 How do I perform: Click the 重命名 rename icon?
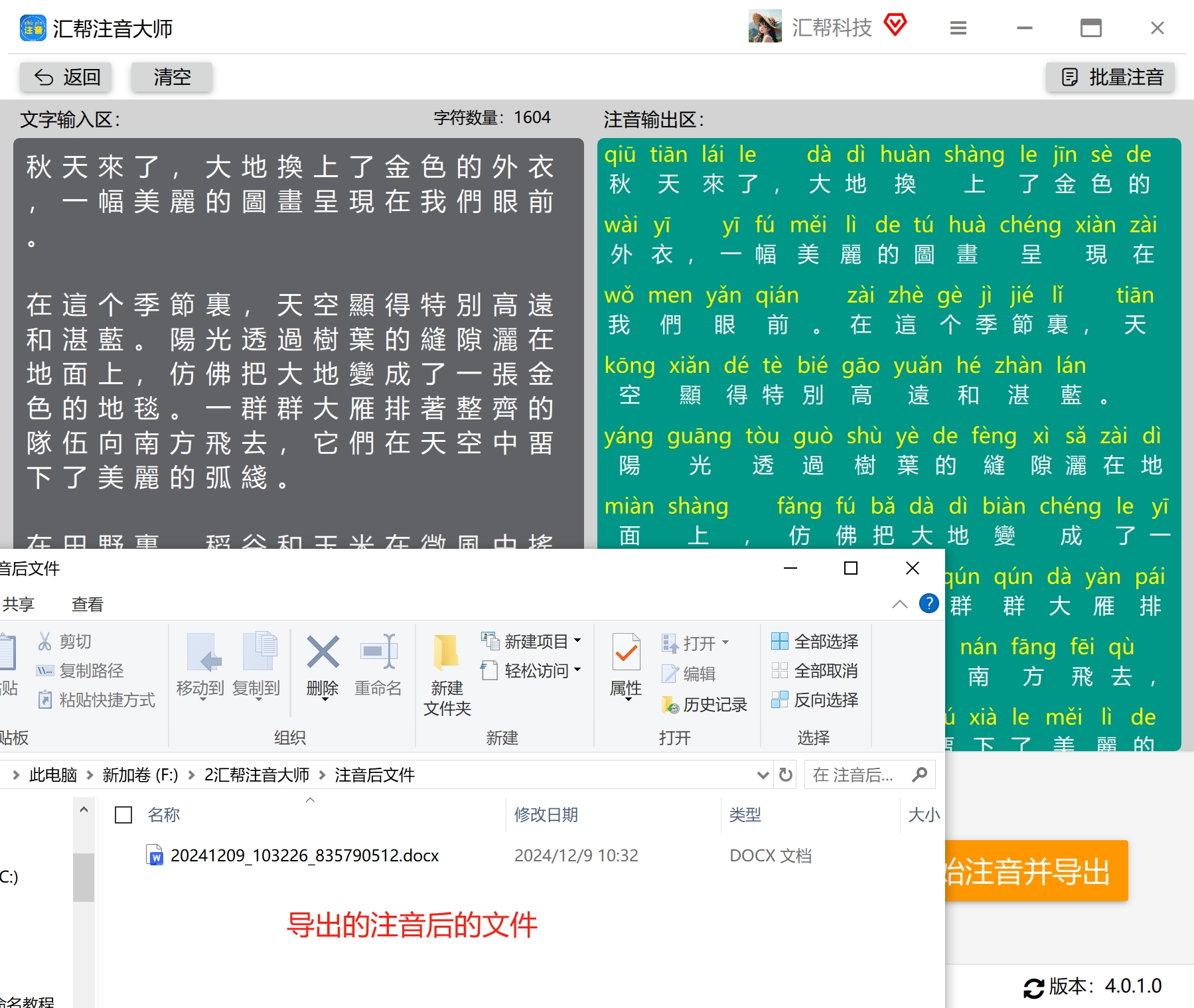(378, 652)
